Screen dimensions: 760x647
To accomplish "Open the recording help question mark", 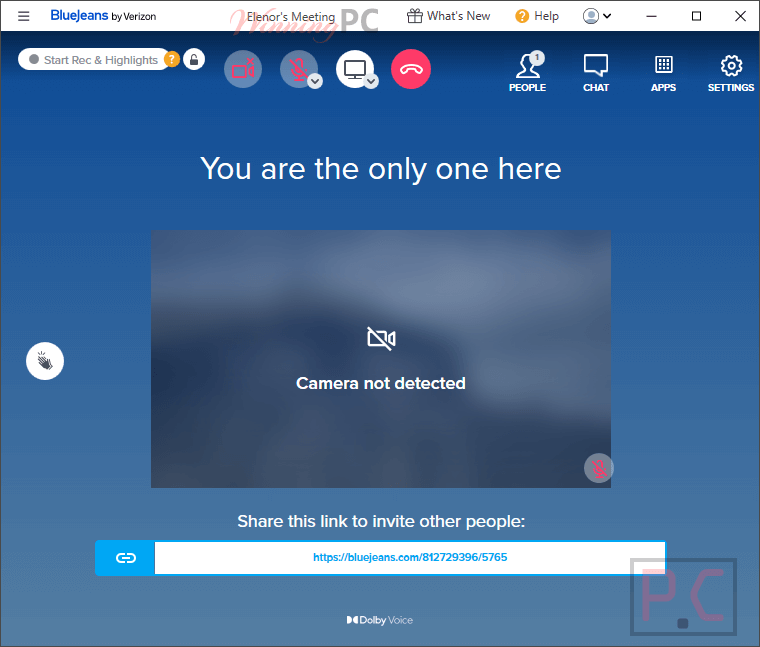I will tap(172, 59).
